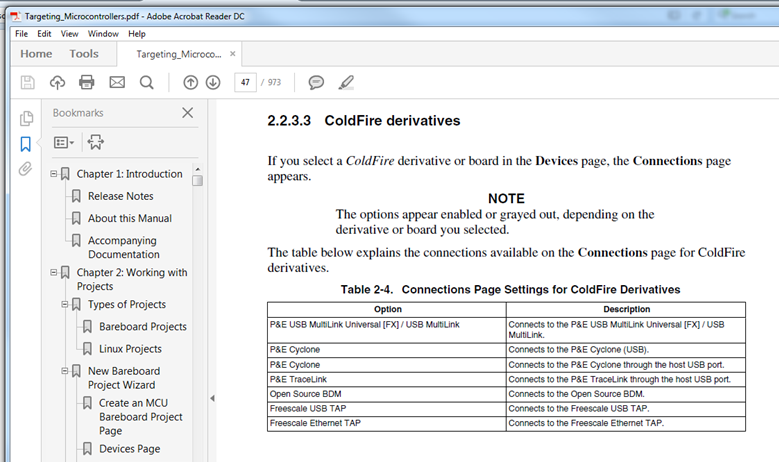Click the Linux Projects bookmark icon
The height and width of the screenshot is (462, 779).
[87, 349]
